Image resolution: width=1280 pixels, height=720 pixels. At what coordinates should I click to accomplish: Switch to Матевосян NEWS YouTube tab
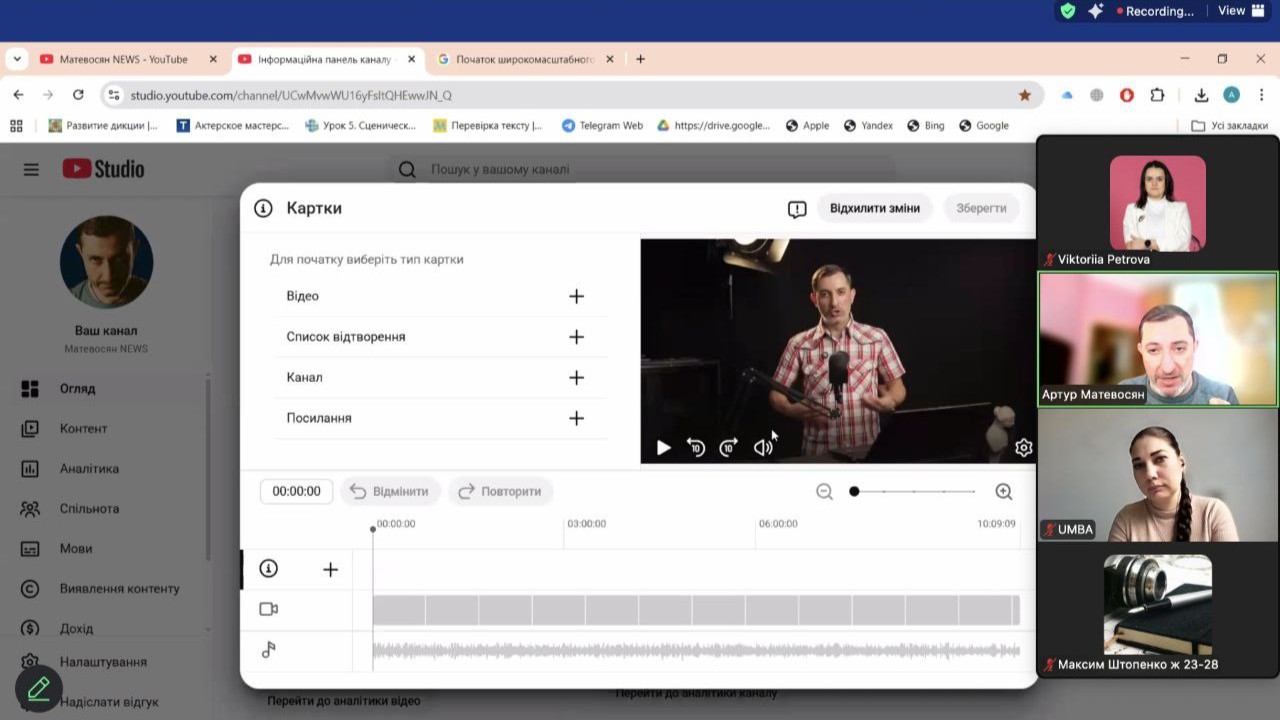(123, 59)
